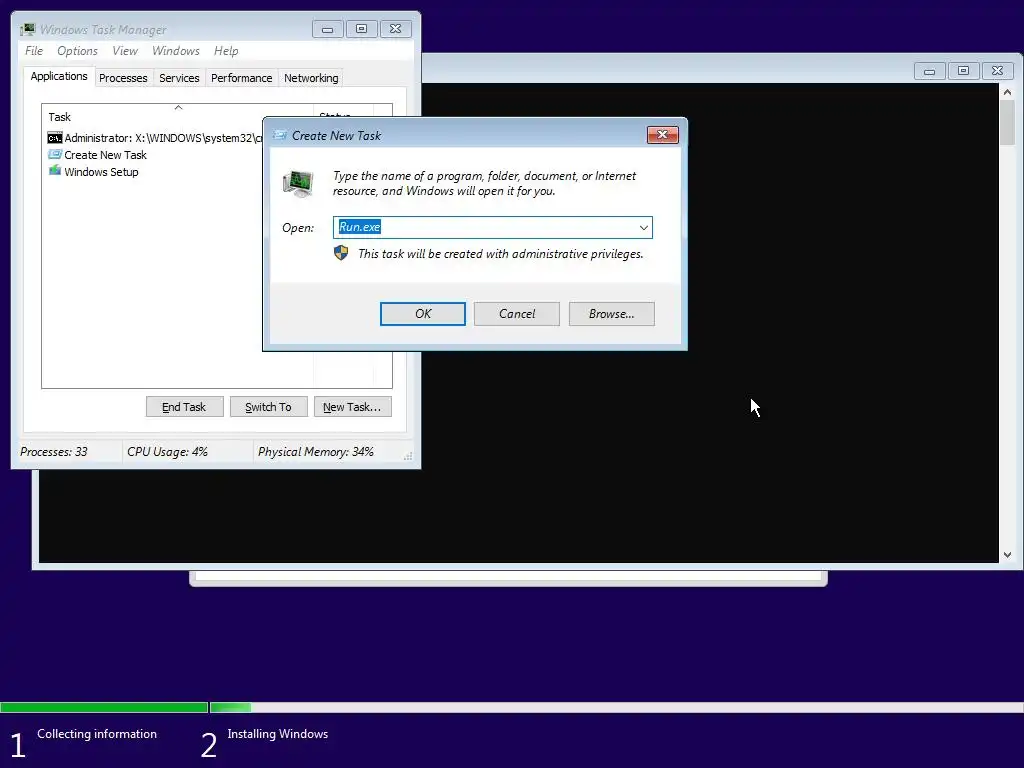This screenshot has height=768, width=1024.
Task: Expand the Open combo box dropdown arrow
Action: point(643,227)
